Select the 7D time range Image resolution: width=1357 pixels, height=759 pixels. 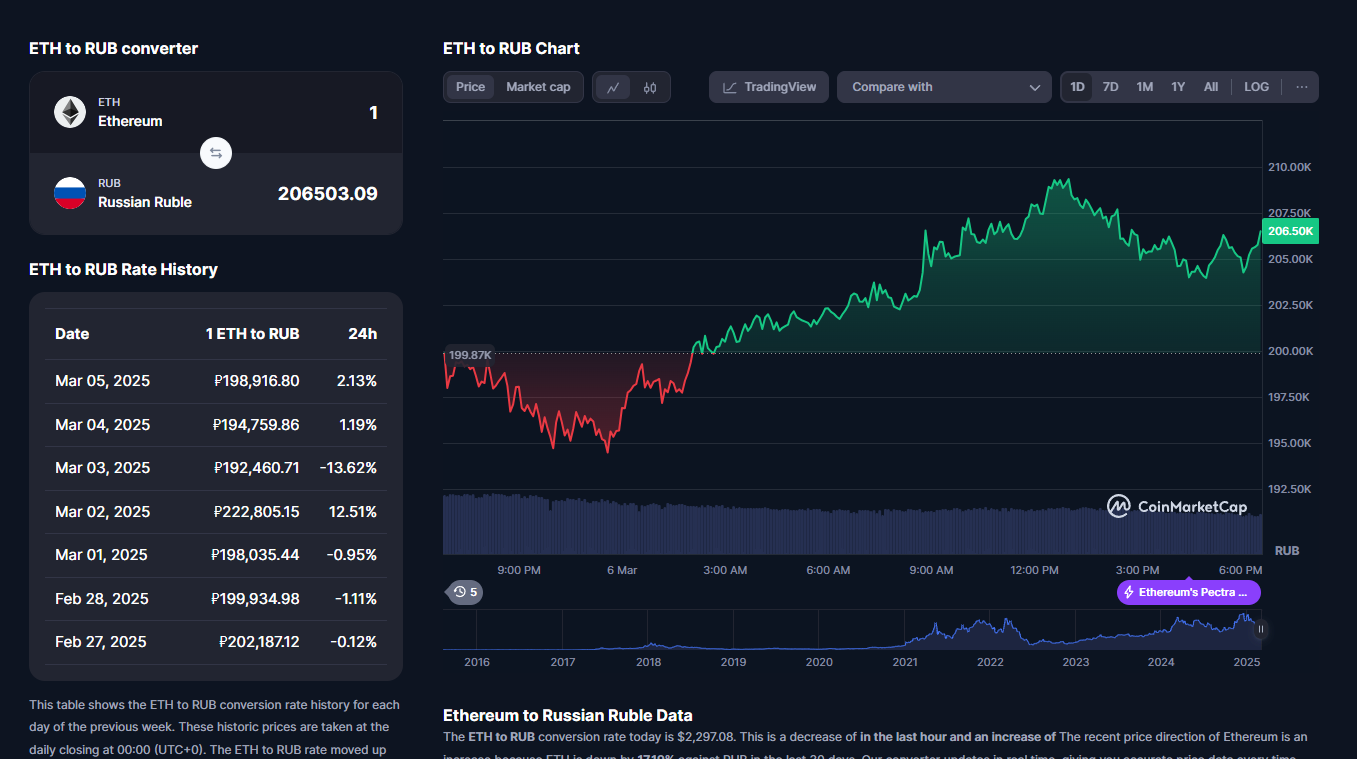pos(1110,87)
